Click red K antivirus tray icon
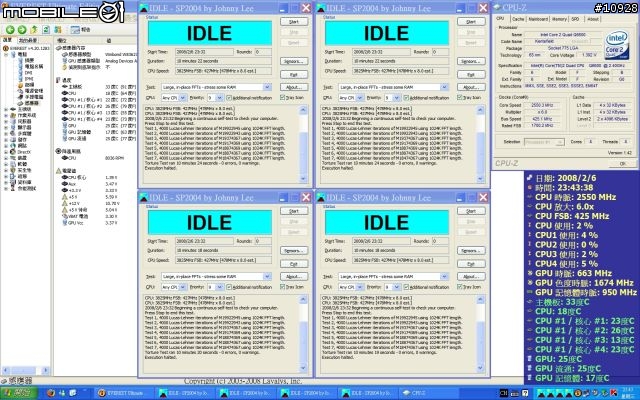 pyautogui.click(x=613, y=393)
